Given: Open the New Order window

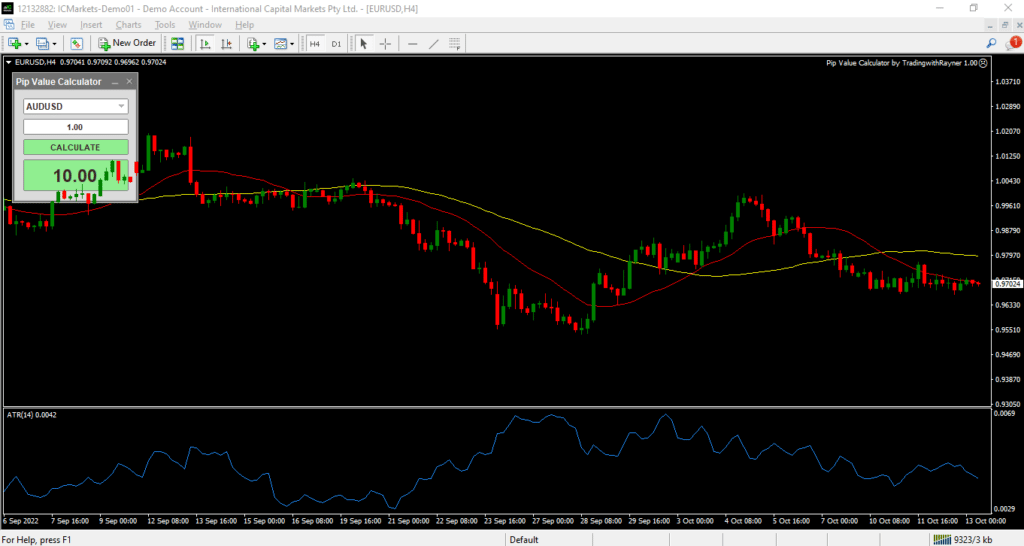Looking at the screenshot, I should [127, 43].
